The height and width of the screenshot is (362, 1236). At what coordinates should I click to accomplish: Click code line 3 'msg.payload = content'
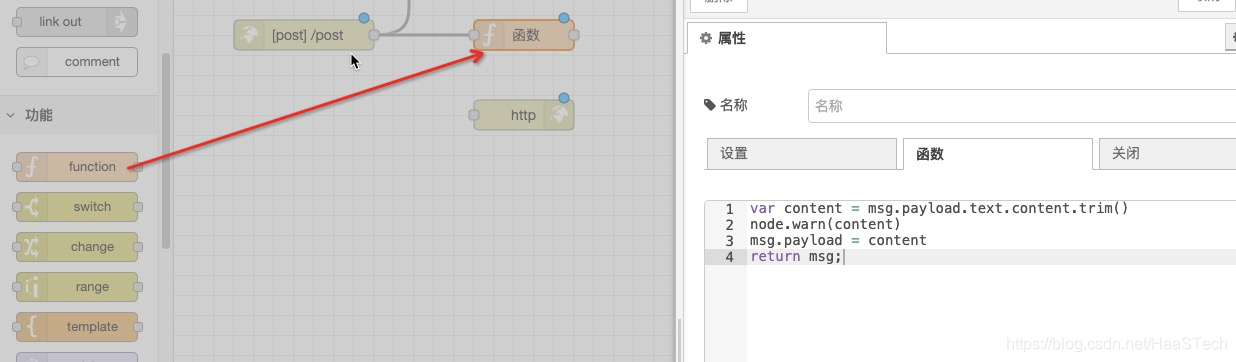(x=838, y=241)
